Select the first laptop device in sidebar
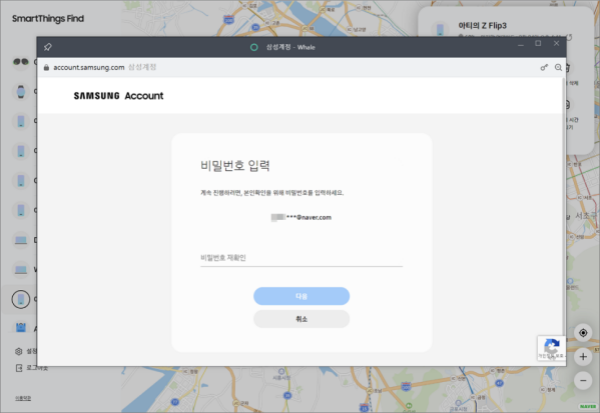The height and width of the screenshot is (413, 600). (x=21, y=240)
